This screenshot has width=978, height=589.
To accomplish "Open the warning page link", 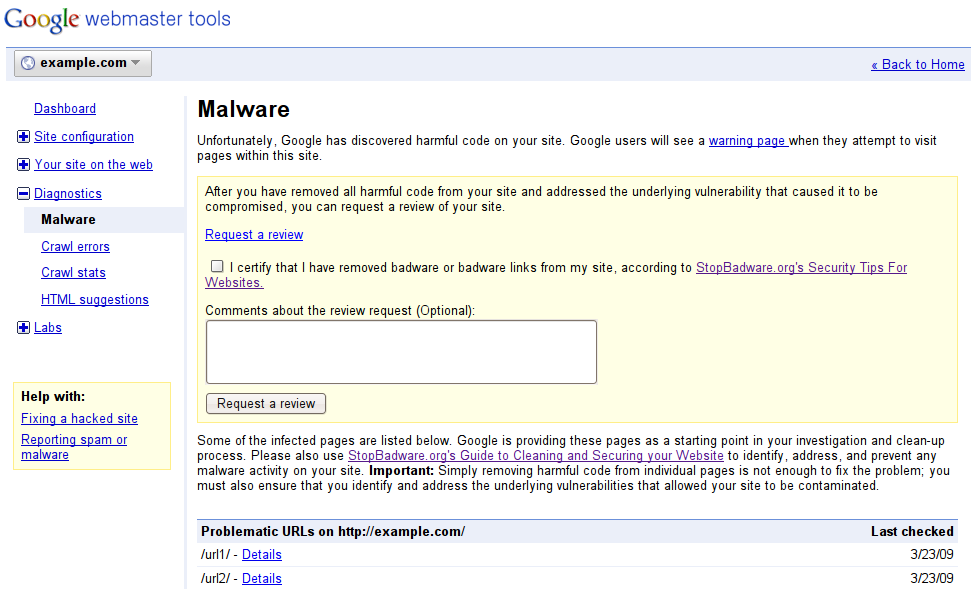I will click(748, 141).
